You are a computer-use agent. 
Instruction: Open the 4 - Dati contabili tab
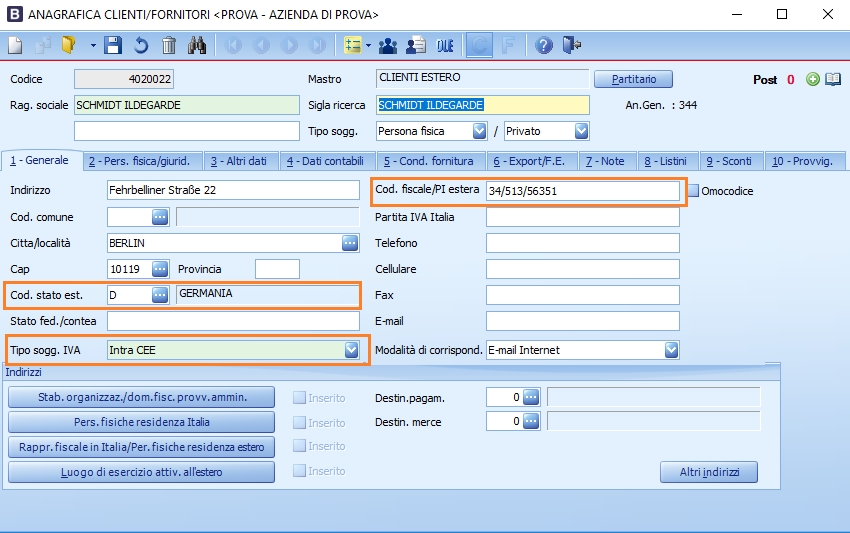pyautogui.click(x=325, y=161)
